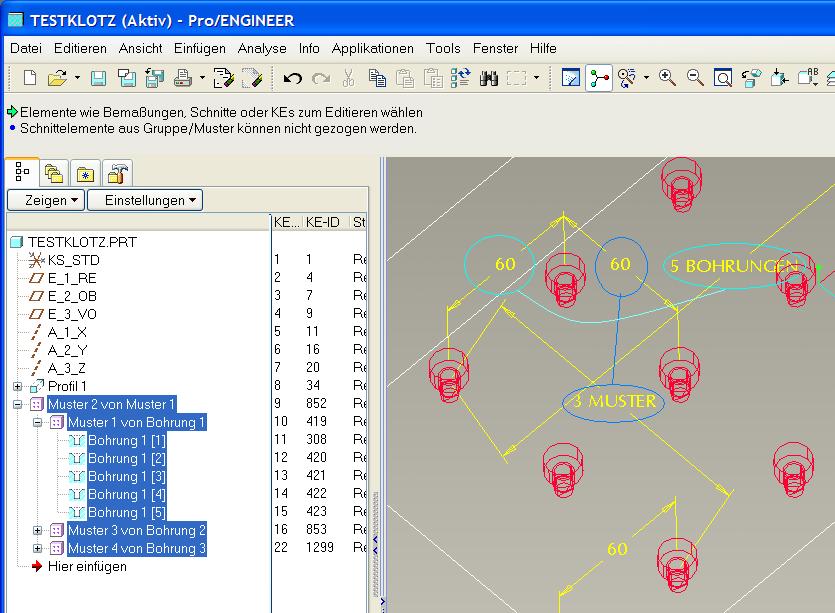This screenshot has height=613, width=835.
Task: Open the Tools menu
Action: click(443, 48)
